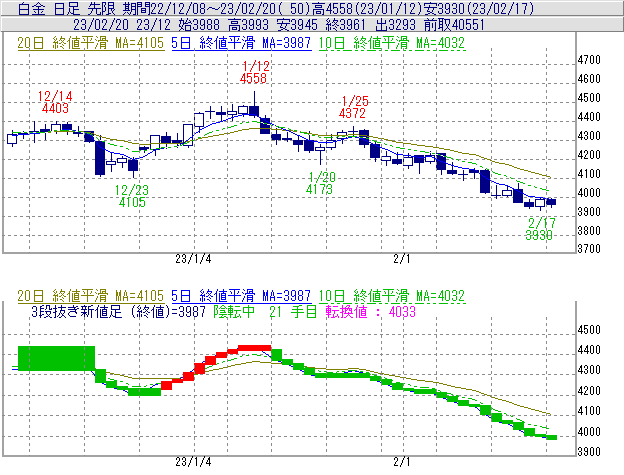Click the 3900 axis label on lower chart
Image resolution: width=624 pixels, height=475 pixels.
(x=589, y=452)
